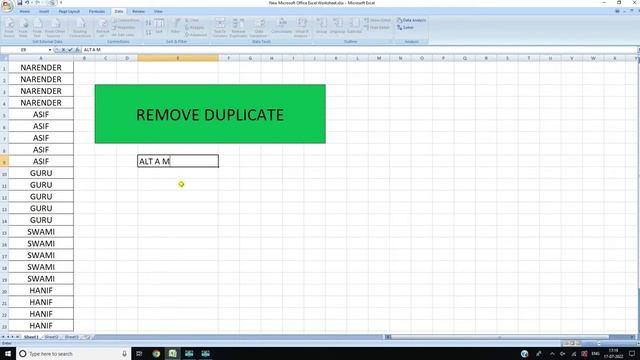Open Data Analysis tool
Screen dimensions: 640x360
click(411, 20)
